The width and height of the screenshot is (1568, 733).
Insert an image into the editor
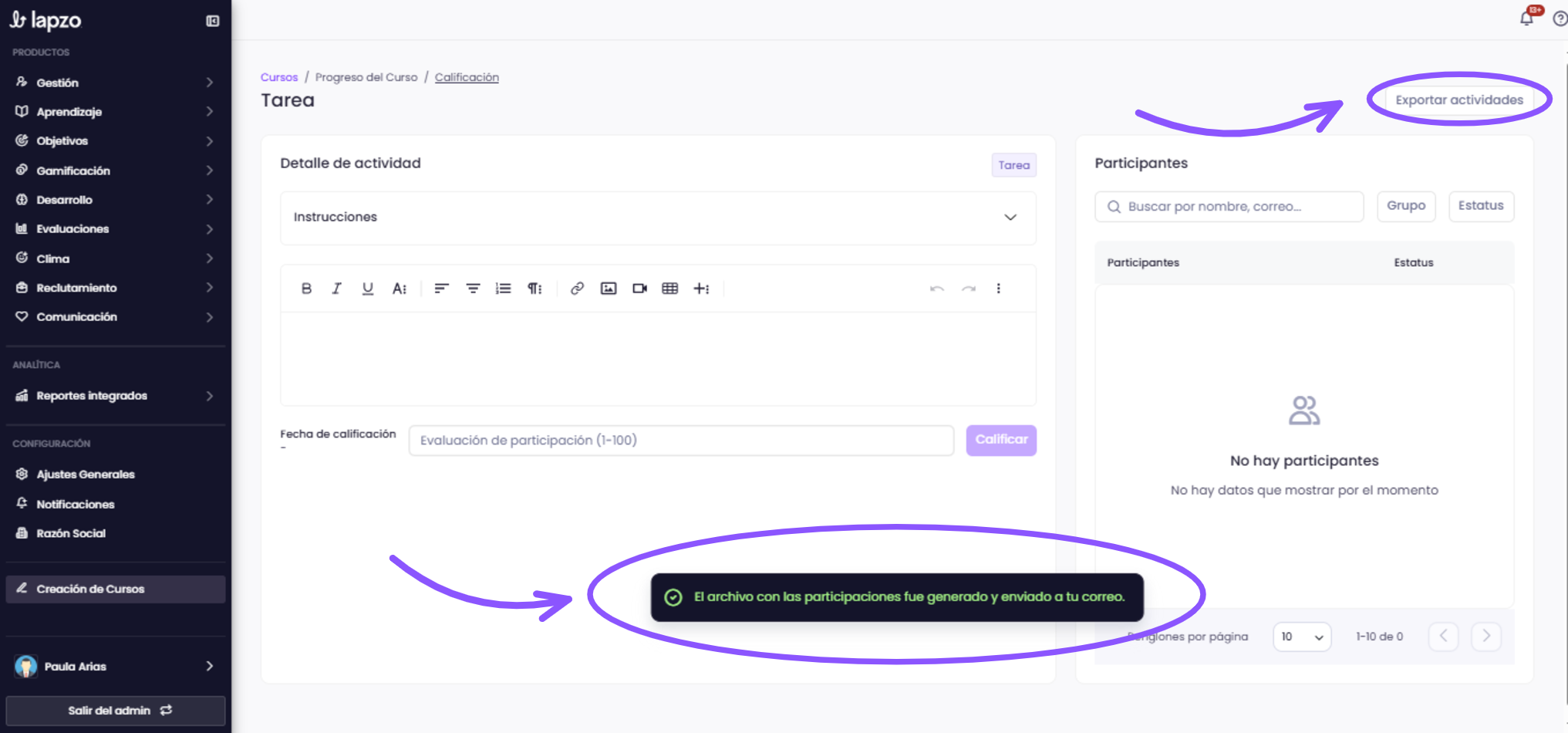click(609, 289)
